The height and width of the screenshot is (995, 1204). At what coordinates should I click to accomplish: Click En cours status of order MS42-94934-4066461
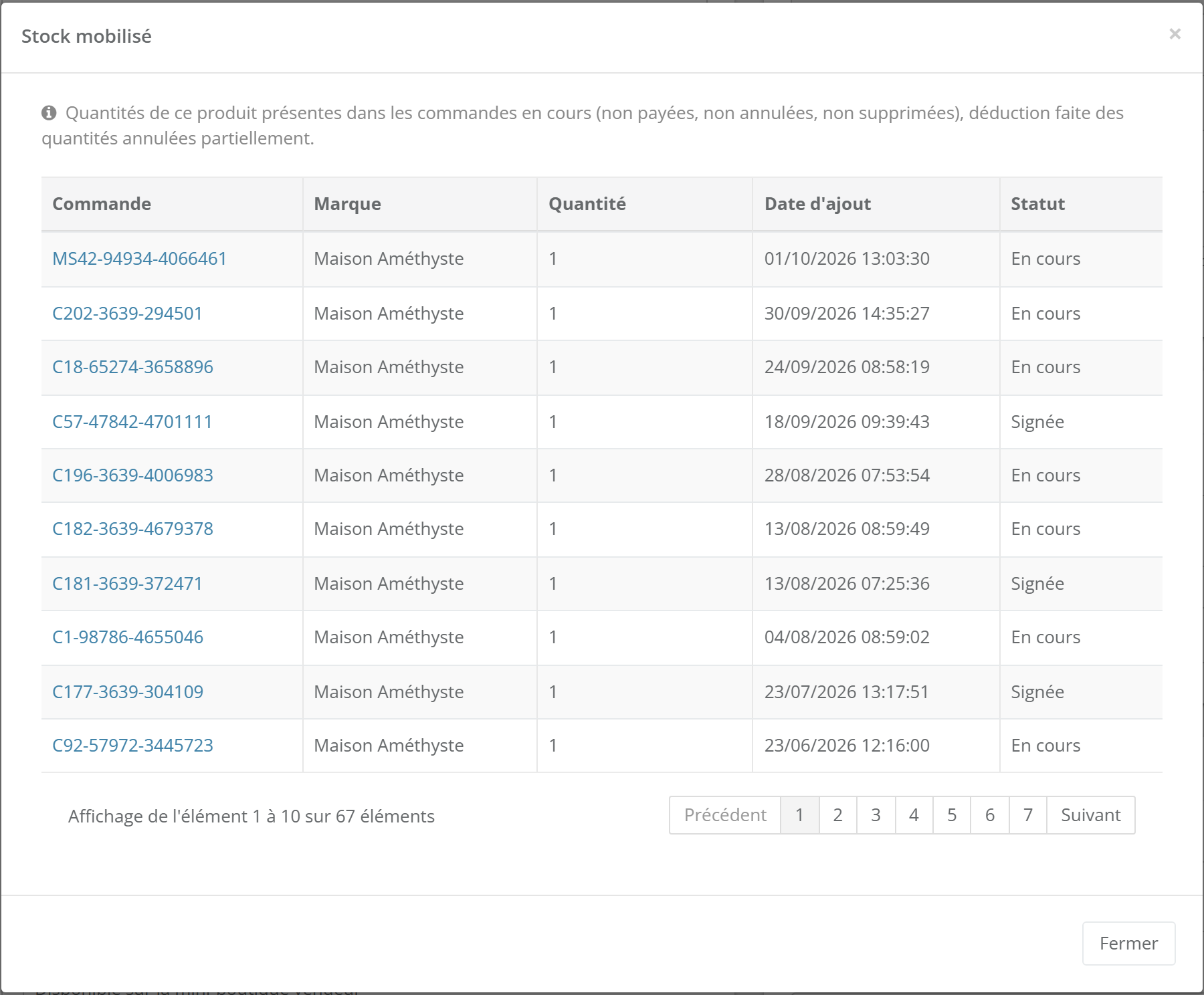point(1045,259)
